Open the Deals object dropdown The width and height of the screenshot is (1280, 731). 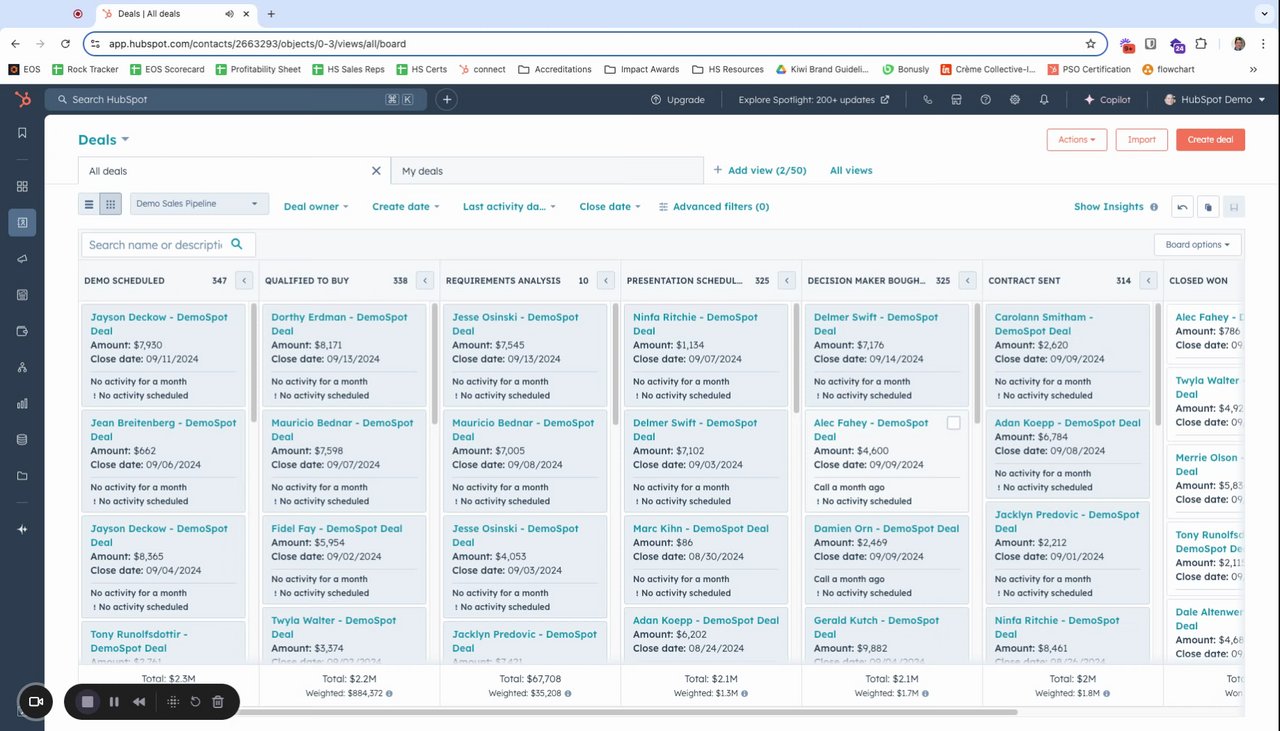pyautogui.click(x=104, y=140)
